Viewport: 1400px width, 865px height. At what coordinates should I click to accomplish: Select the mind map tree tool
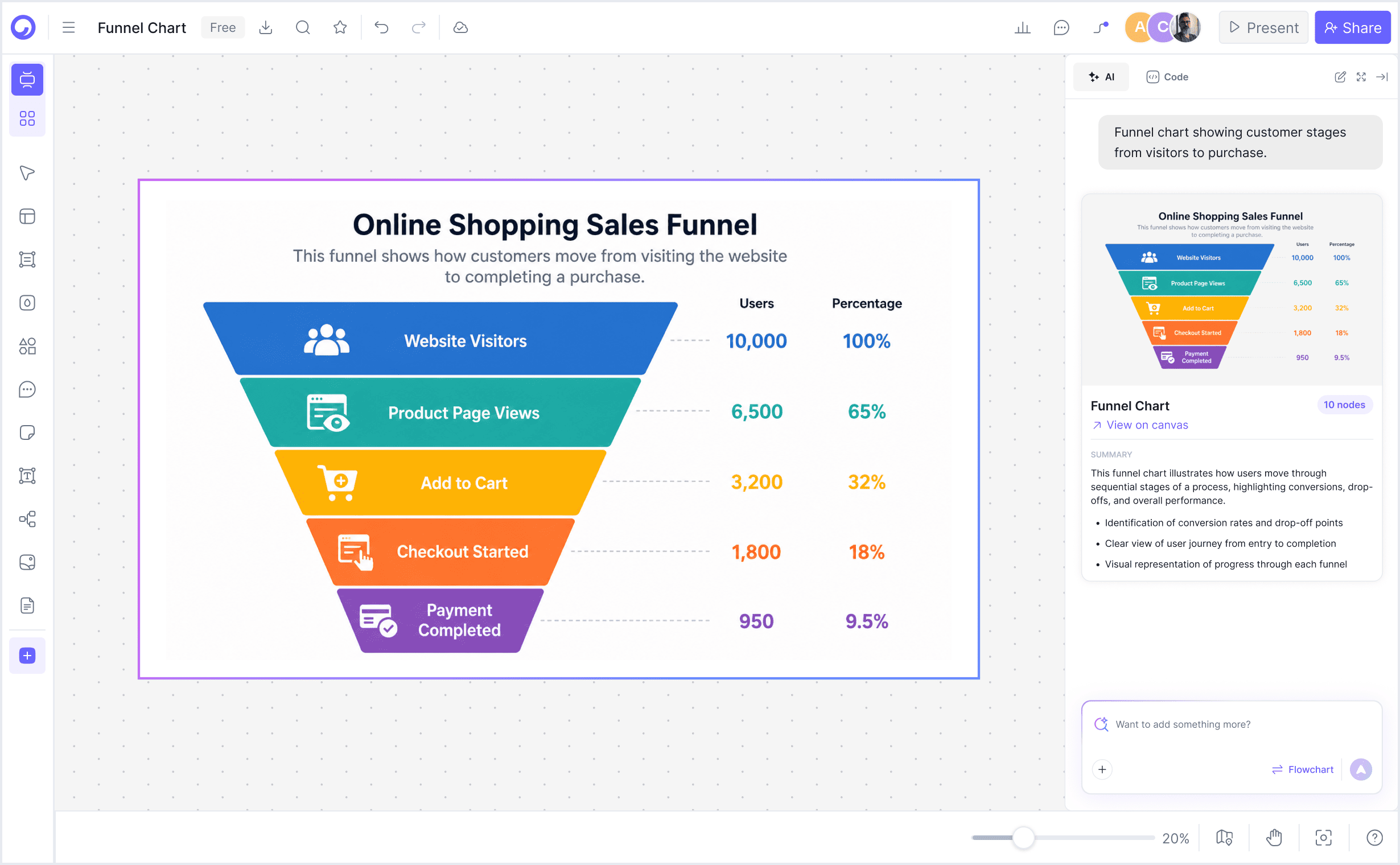click(x=27, y=519)
